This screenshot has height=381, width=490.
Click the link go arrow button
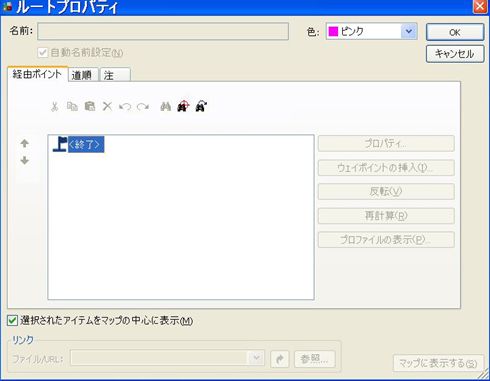280,359
